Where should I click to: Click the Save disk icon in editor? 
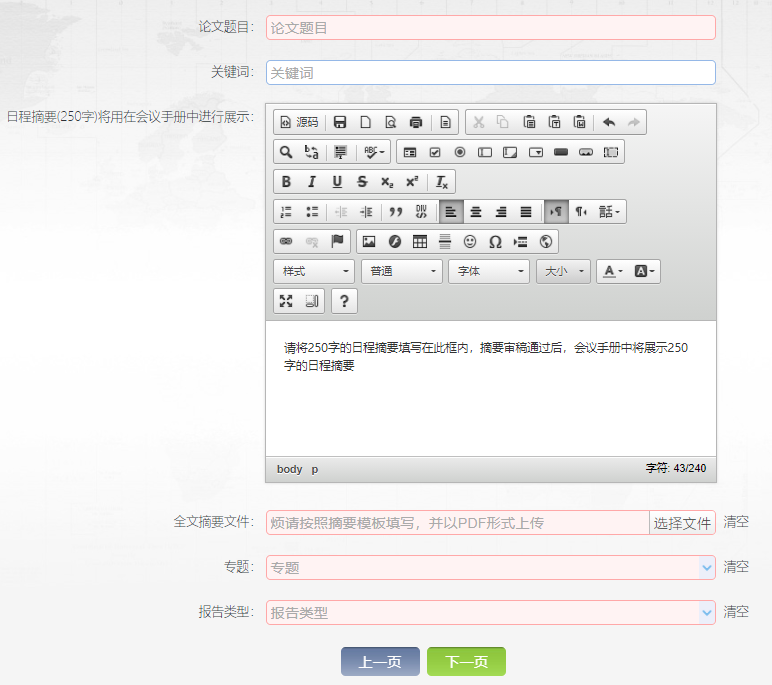pyautogui.click(x=340, y=122)
